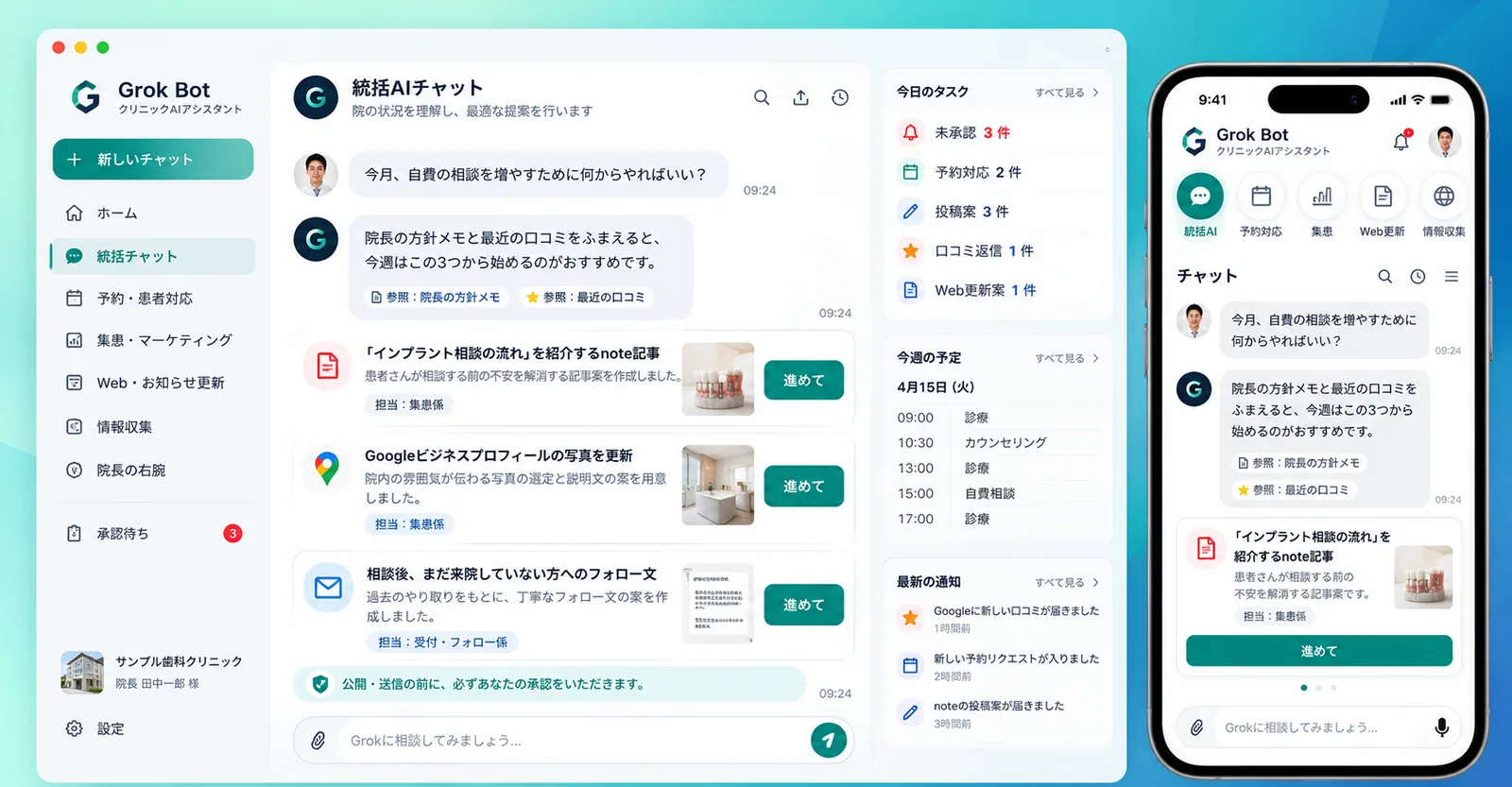Screen dimensions: 1512x787
Task: Click the implant model thumbnail image
Action: coord(718,379)
